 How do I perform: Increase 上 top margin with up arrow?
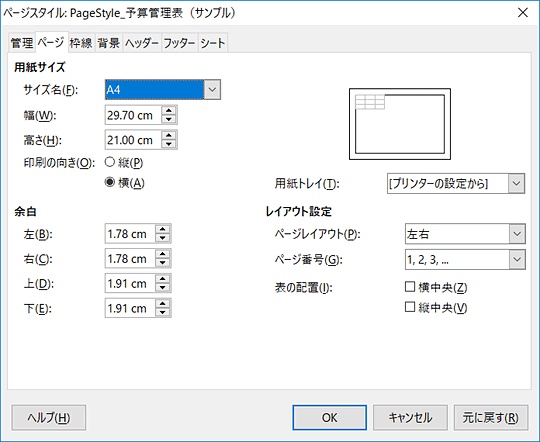(163, 279)
